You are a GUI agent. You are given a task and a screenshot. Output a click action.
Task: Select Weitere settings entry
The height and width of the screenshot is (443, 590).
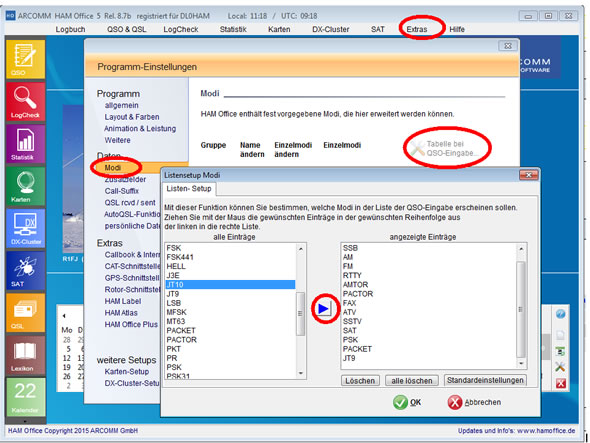117,140
